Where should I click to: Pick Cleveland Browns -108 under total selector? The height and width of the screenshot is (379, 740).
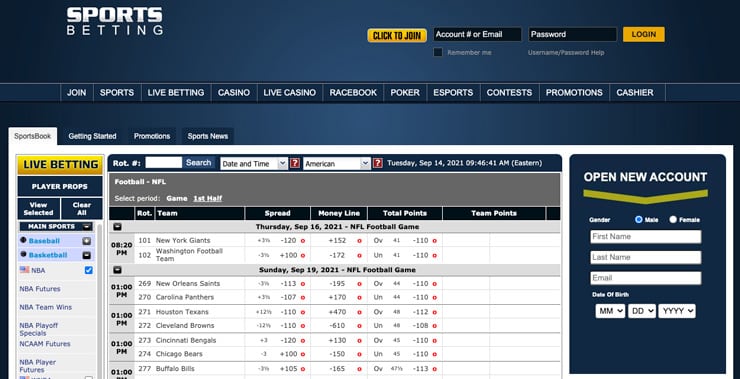[434, 326]
